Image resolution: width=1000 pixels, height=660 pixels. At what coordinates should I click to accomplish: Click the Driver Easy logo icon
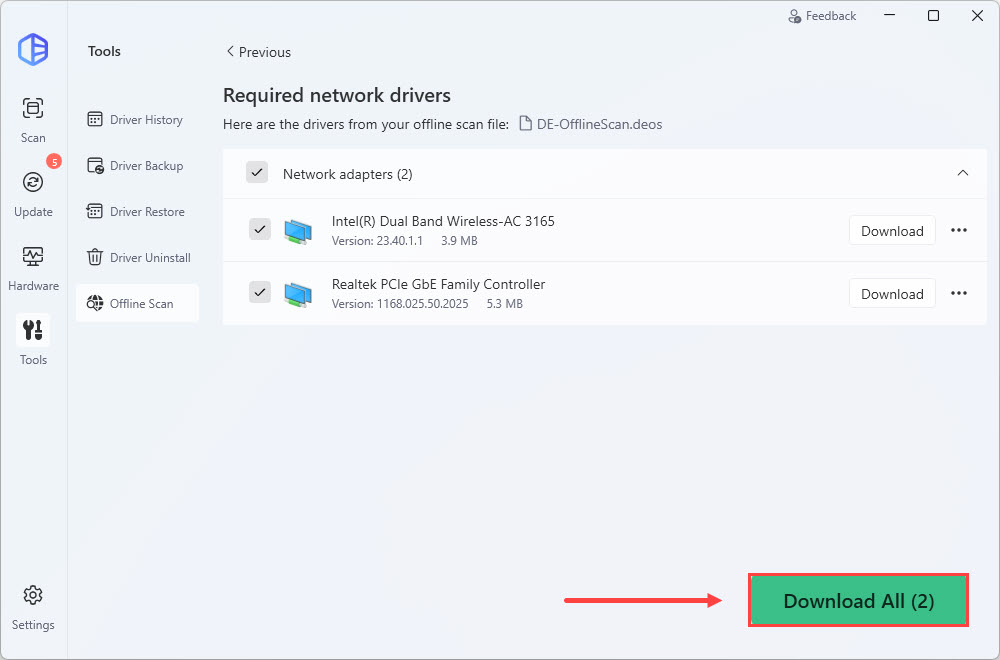33,50
